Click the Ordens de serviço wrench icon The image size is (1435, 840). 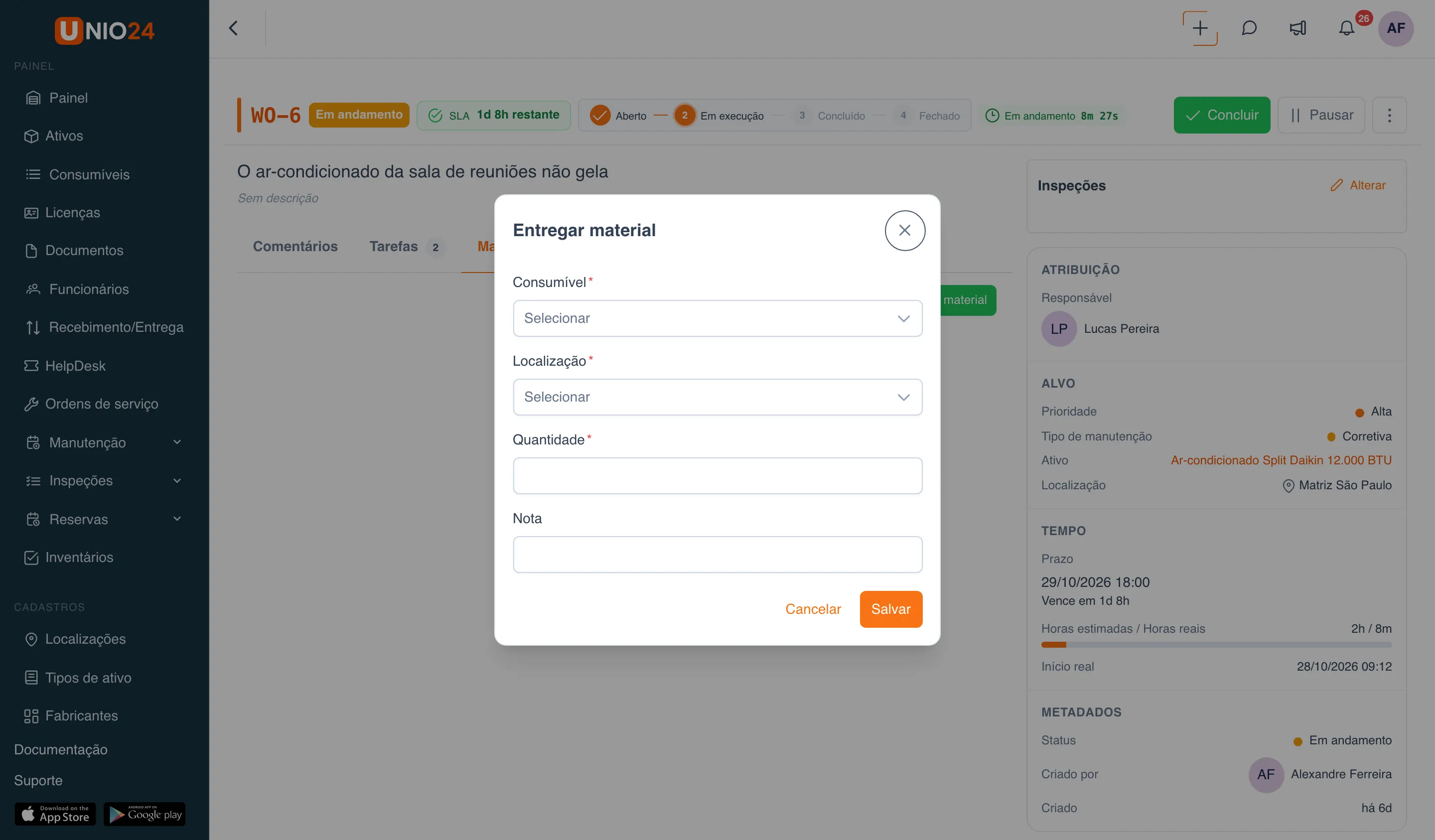(31, 404)
